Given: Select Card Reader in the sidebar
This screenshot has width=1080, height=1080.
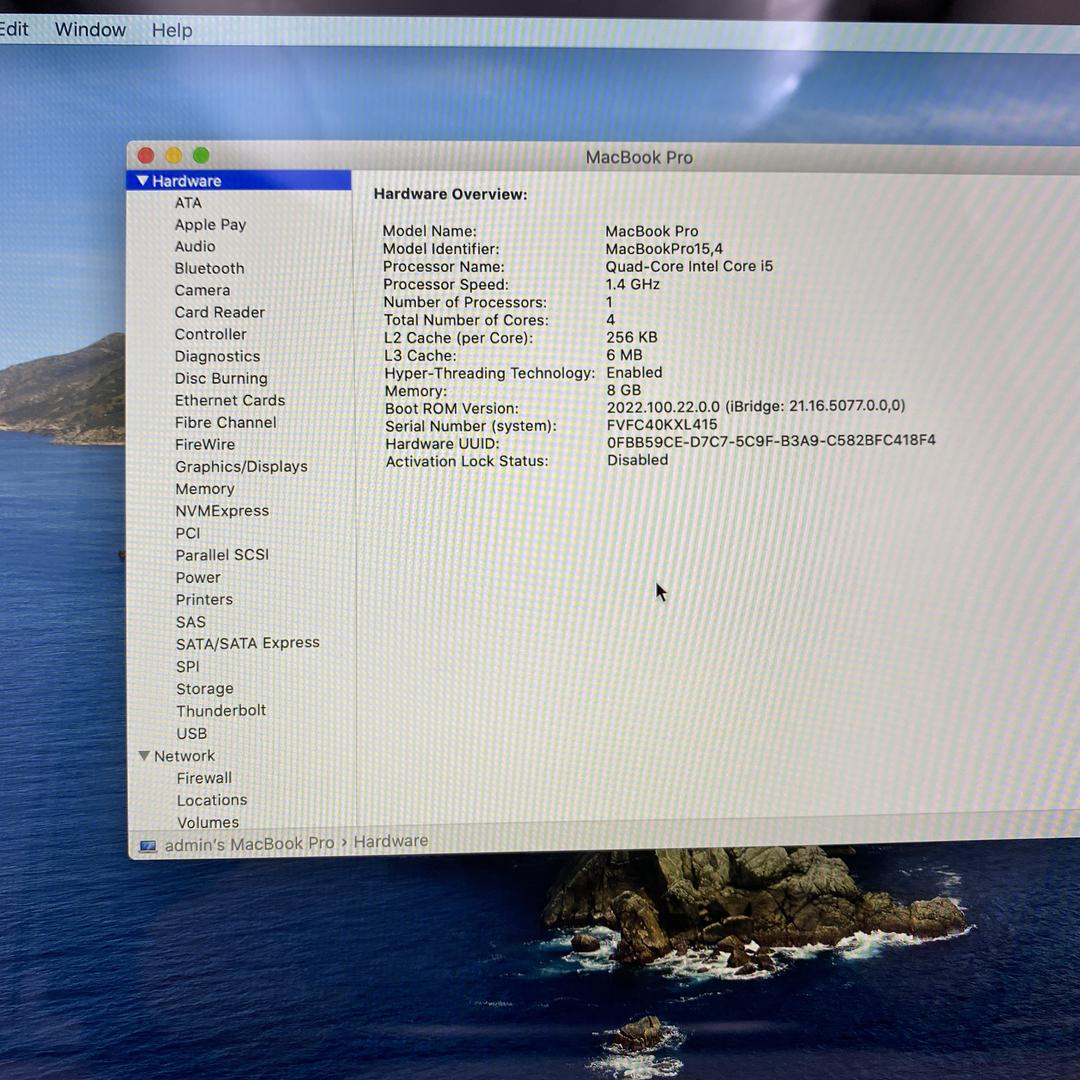Looking at the screenshot, I should [220, 312].
